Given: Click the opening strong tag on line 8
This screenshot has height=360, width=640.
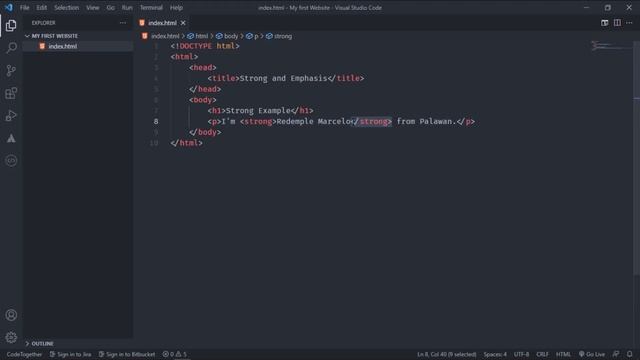Looking at the screenshot, I should click(x=258, y=121).
